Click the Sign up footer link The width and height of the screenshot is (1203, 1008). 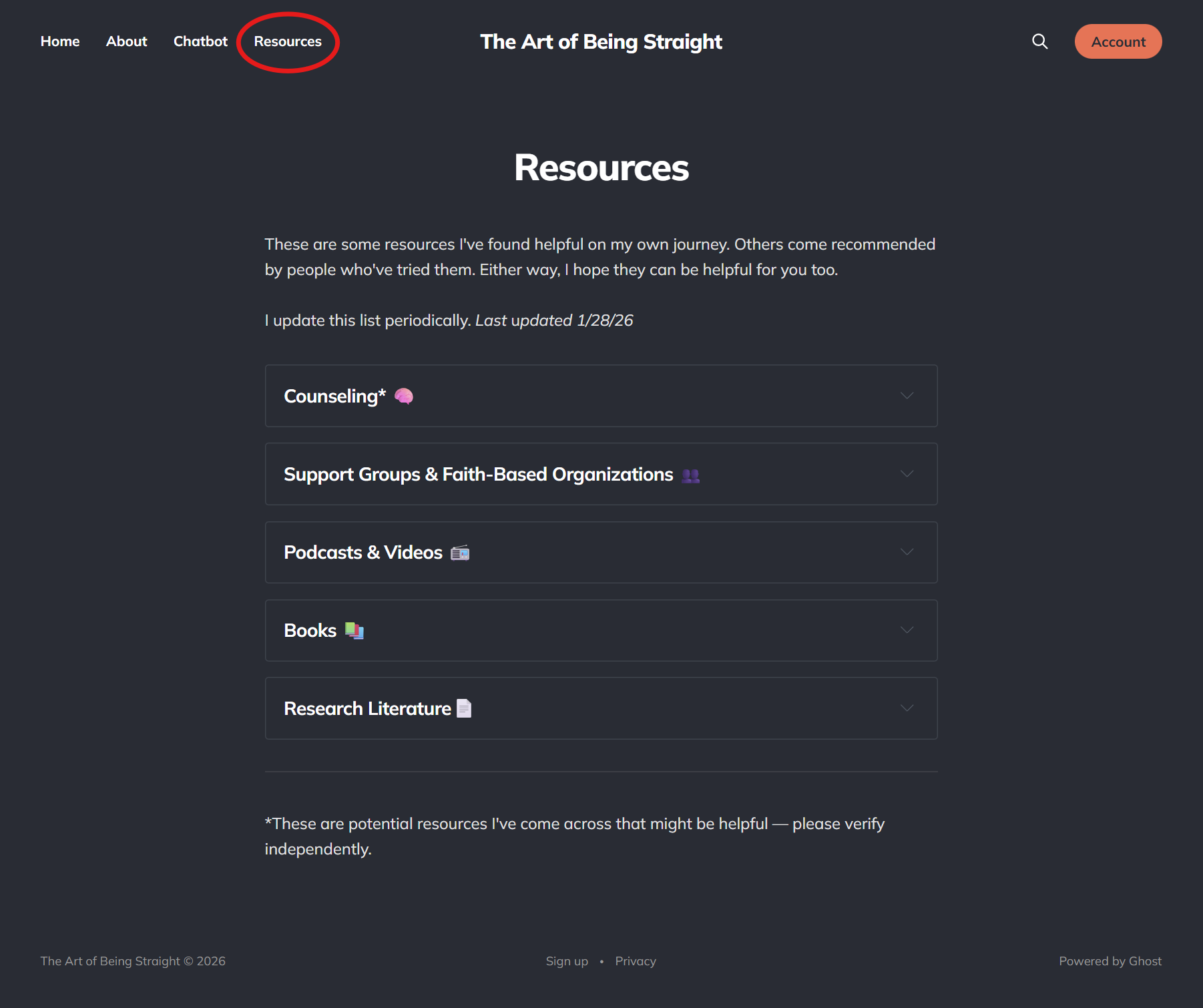click(567, 961)
